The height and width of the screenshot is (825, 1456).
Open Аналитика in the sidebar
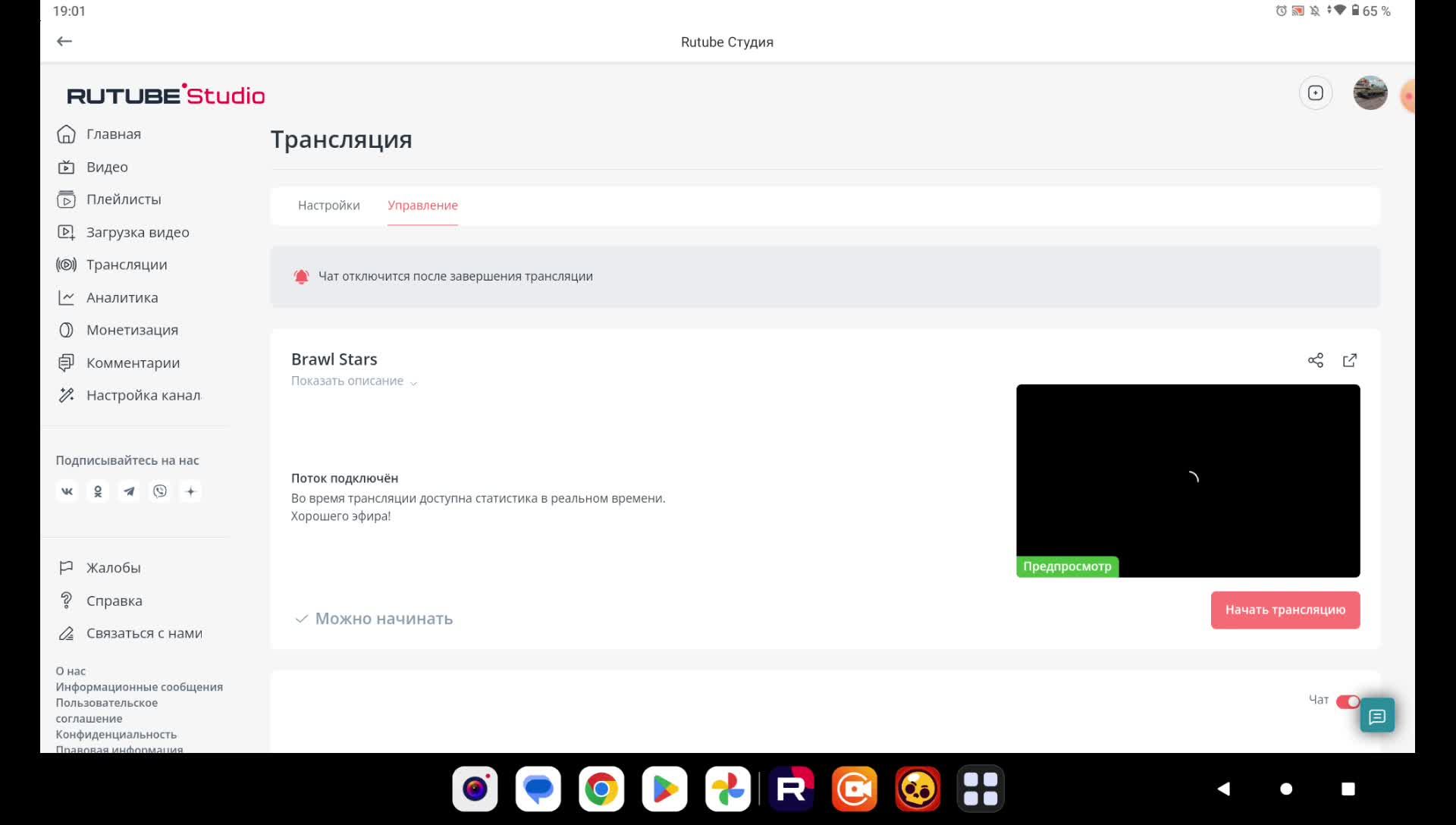point(121,298)
